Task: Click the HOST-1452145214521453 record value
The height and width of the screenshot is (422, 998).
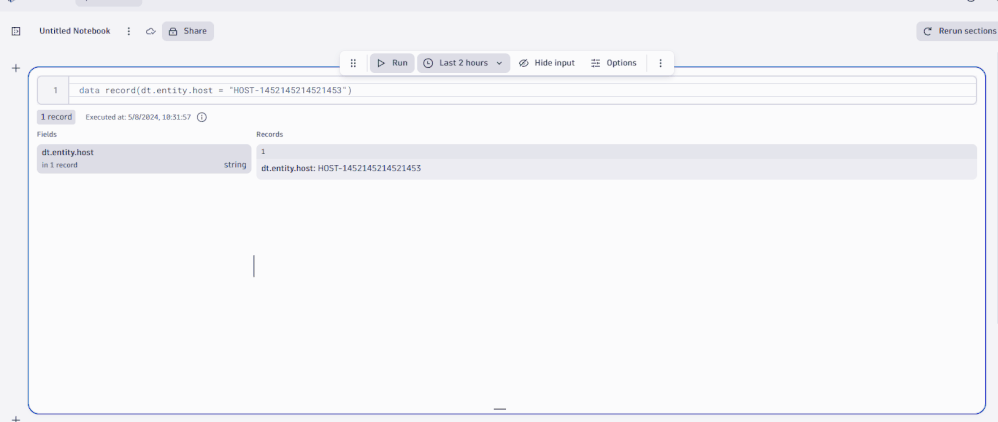Action: 369,168
